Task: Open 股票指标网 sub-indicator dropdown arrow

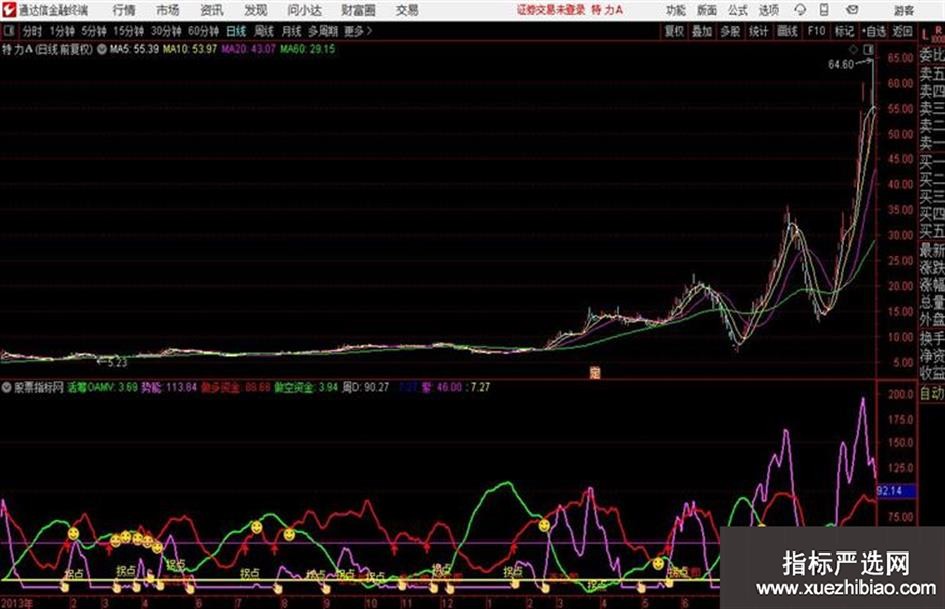Action: point(6,387)
